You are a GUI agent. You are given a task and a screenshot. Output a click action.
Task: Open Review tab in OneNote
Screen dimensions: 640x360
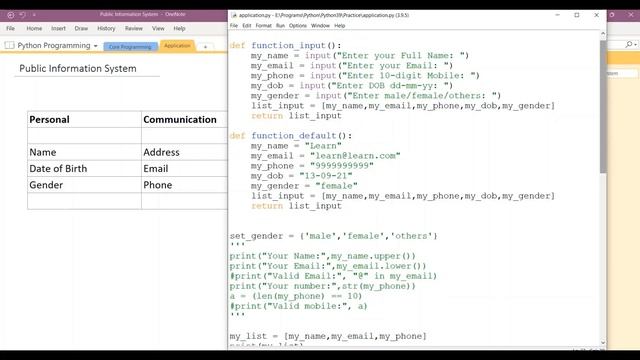coord(134,29)
